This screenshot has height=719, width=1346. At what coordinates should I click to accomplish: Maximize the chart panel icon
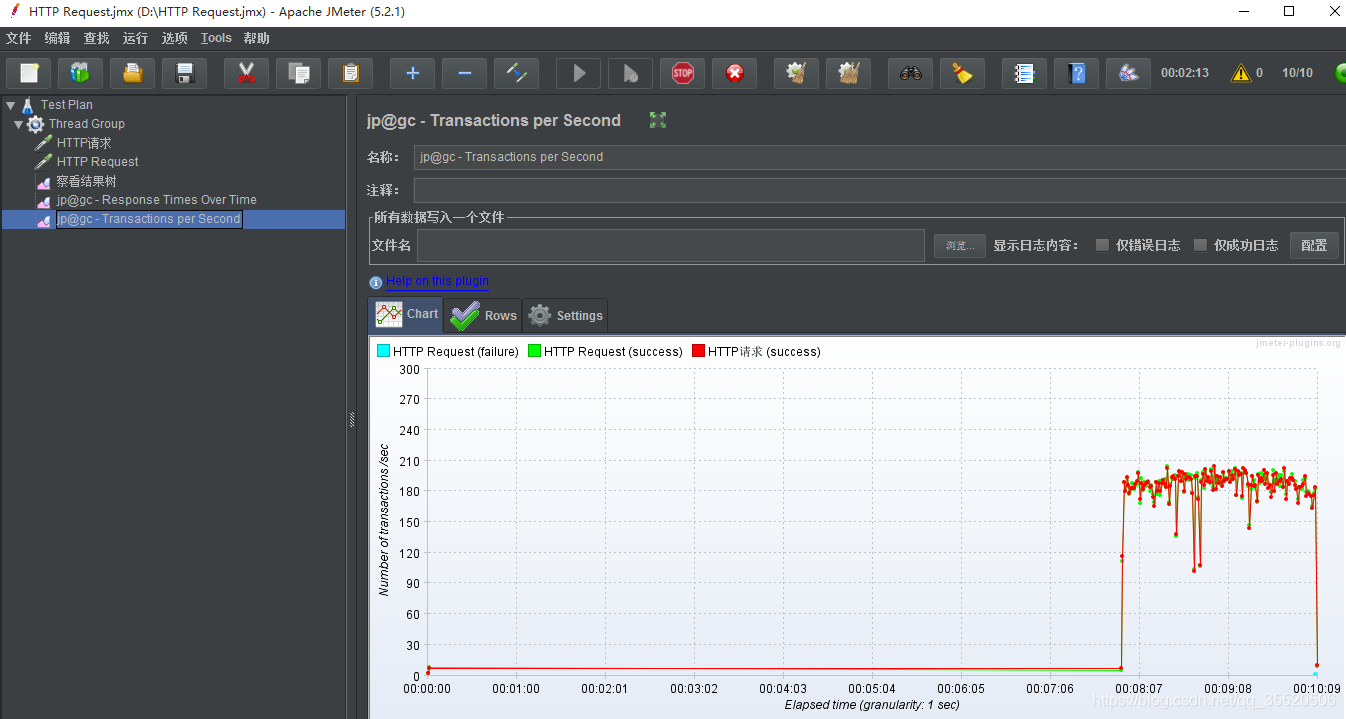(657, 120)
